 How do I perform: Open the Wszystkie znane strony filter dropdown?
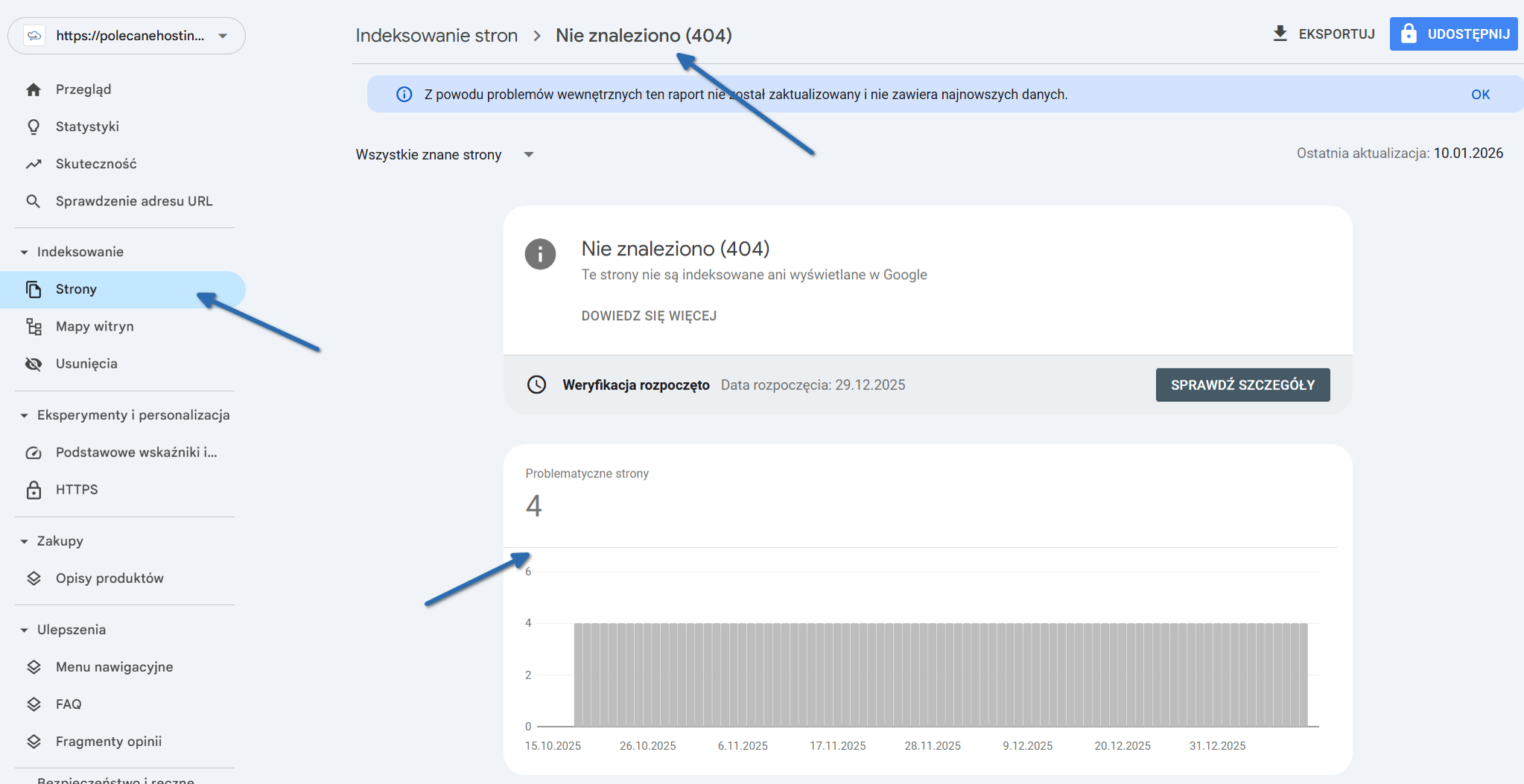[529, 154]
